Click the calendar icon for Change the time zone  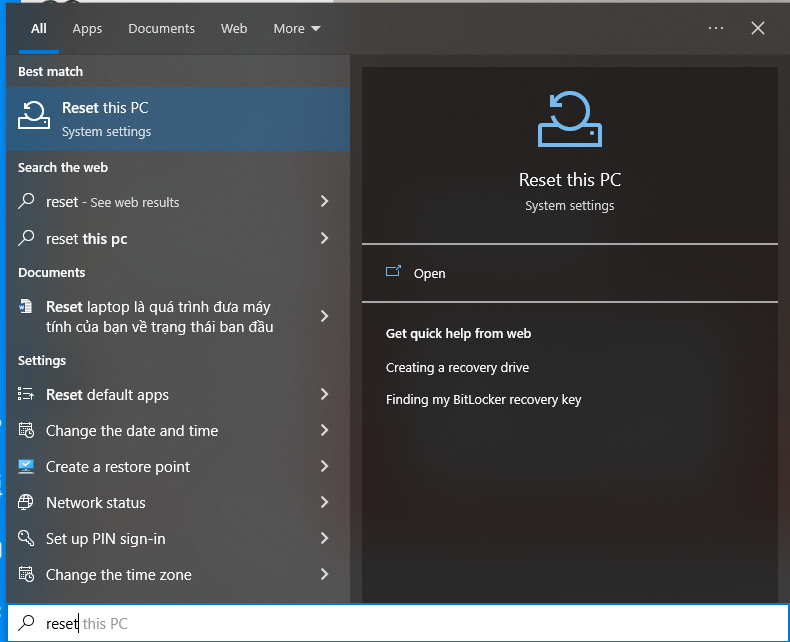pos(26,574)
